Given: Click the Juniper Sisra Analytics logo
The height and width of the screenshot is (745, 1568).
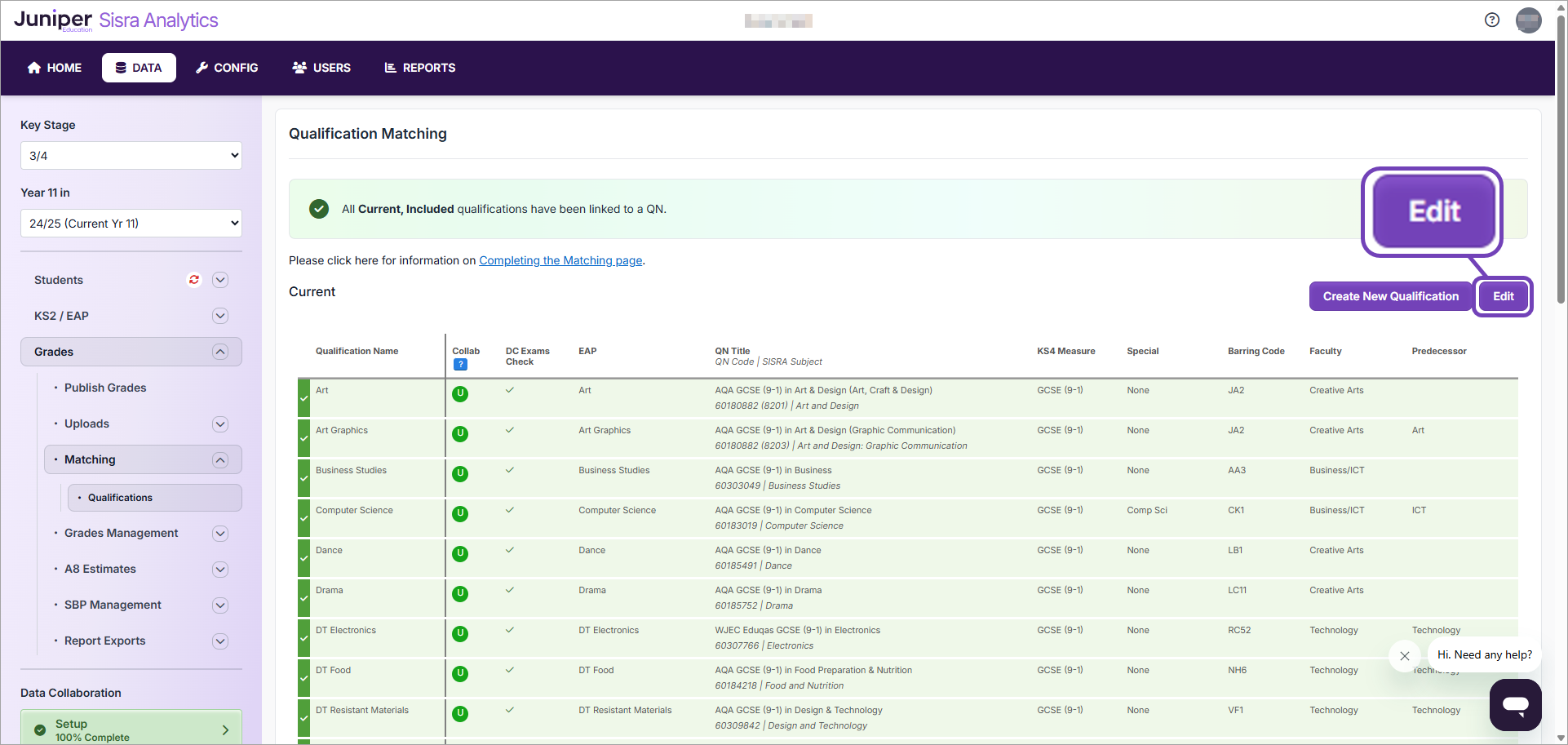Looking at the screenshot, I should click(115, 20).
